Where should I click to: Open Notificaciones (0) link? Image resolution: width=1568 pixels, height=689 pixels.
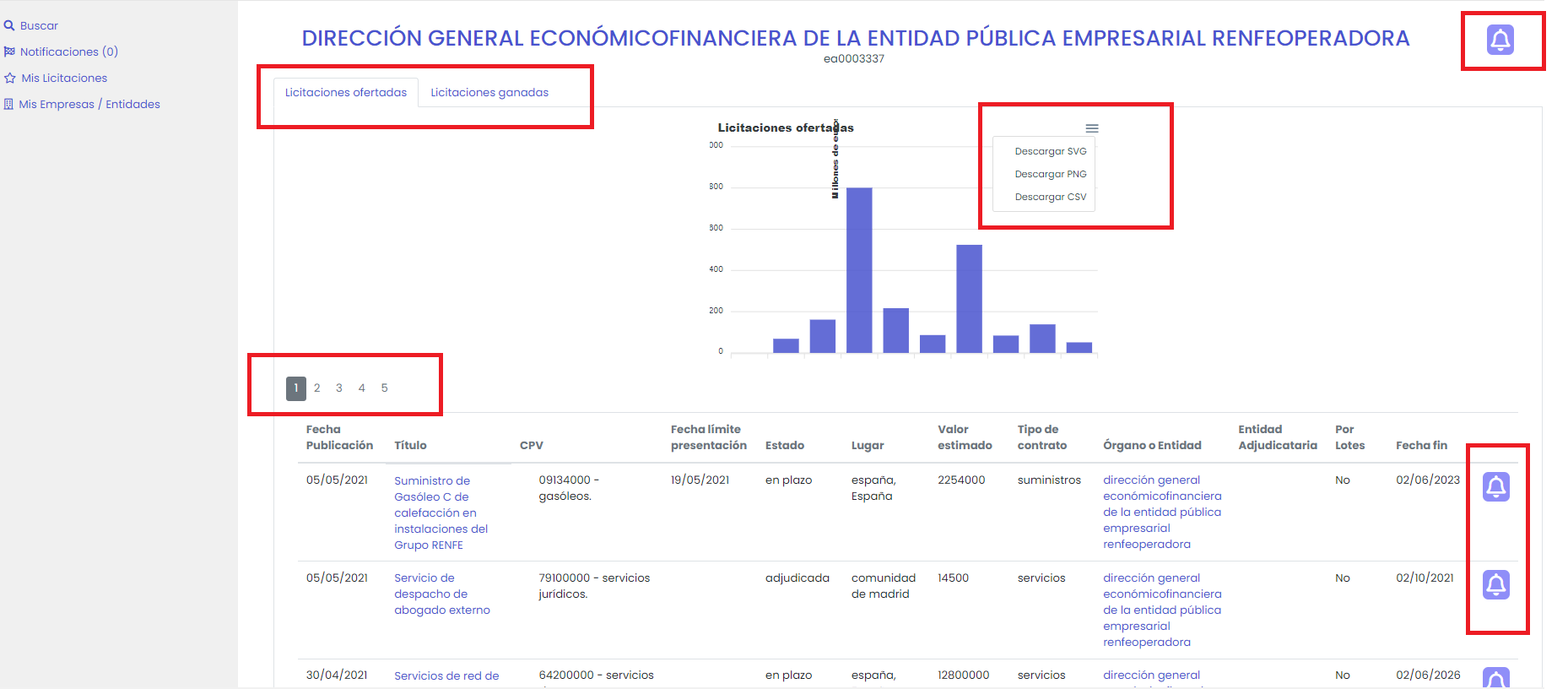click(69, 52)
